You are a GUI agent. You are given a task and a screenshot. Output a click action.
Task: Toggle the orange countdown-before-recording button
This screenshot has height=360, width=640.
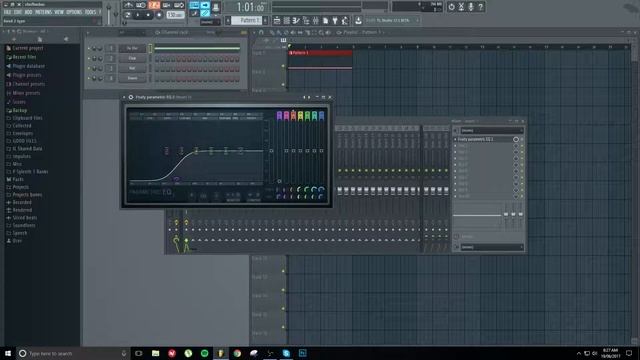pyautogui.click(x=154, y=5)
